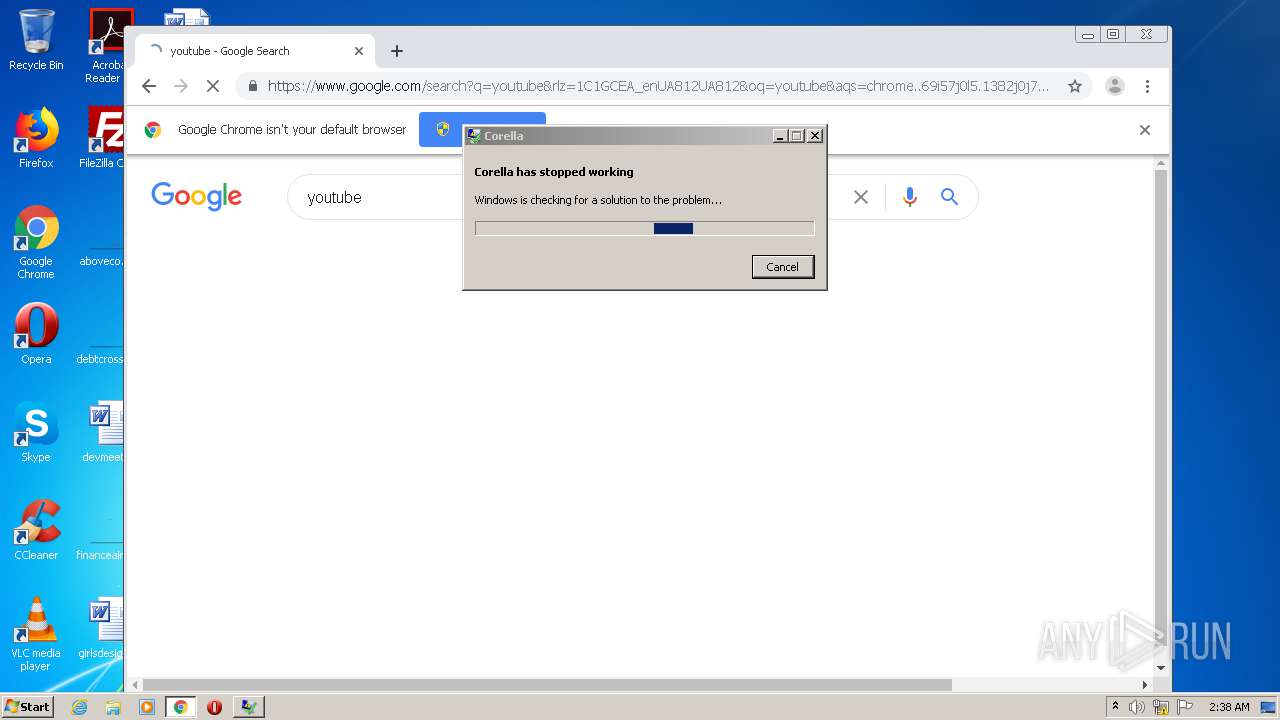
Task: Select Acrobat Reader desktop icon
Action: 106,45
